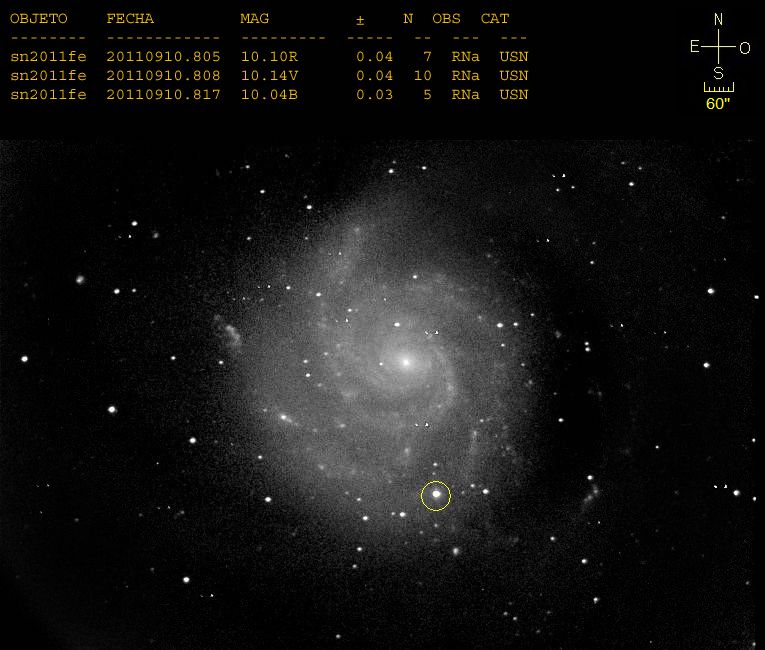Click the 0.03 error value
This screenshot has width=765, height=650.
pos(374,95)
